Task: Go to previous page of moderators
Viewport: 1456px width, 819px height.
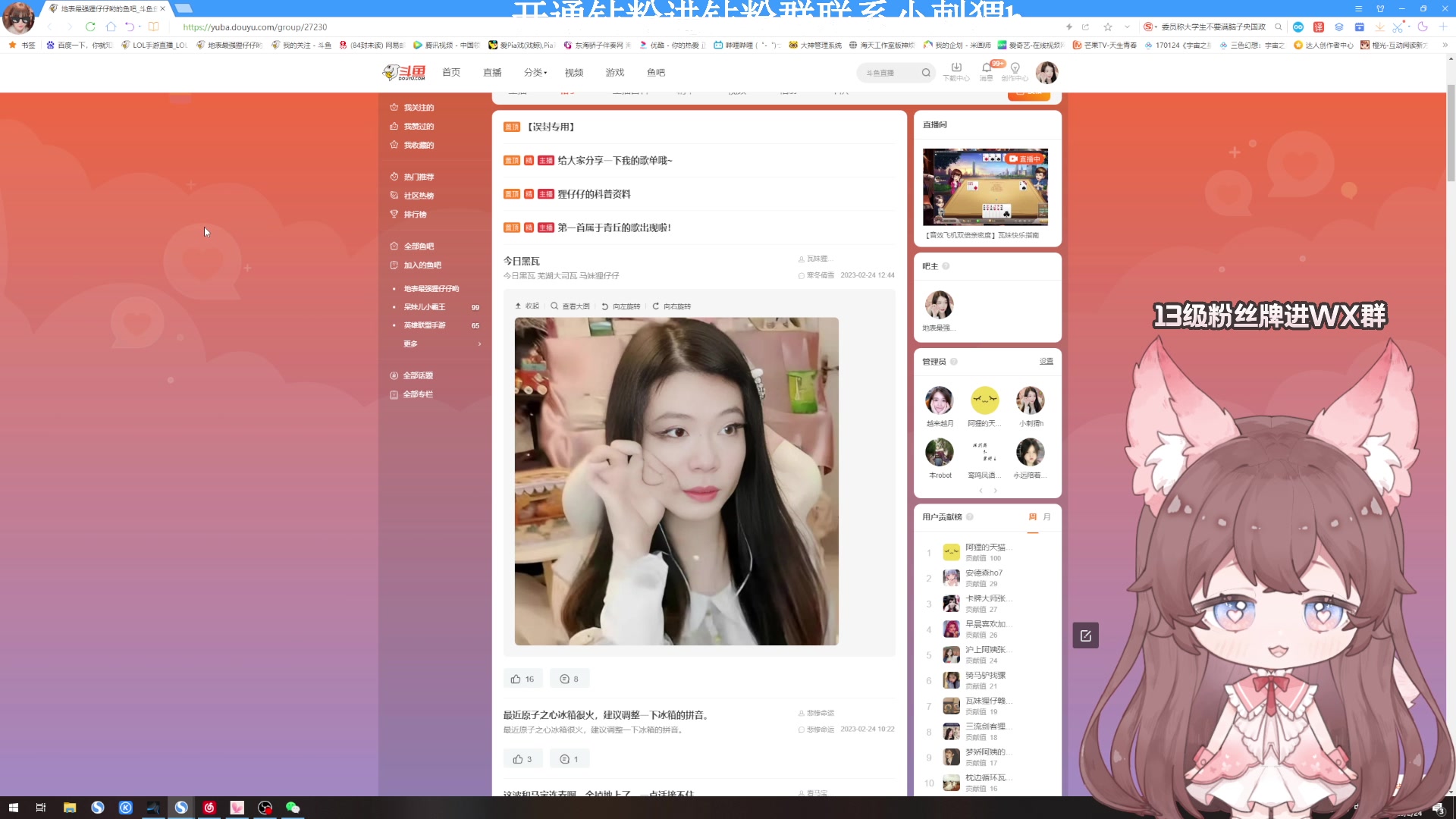Action: pos(981,491)
